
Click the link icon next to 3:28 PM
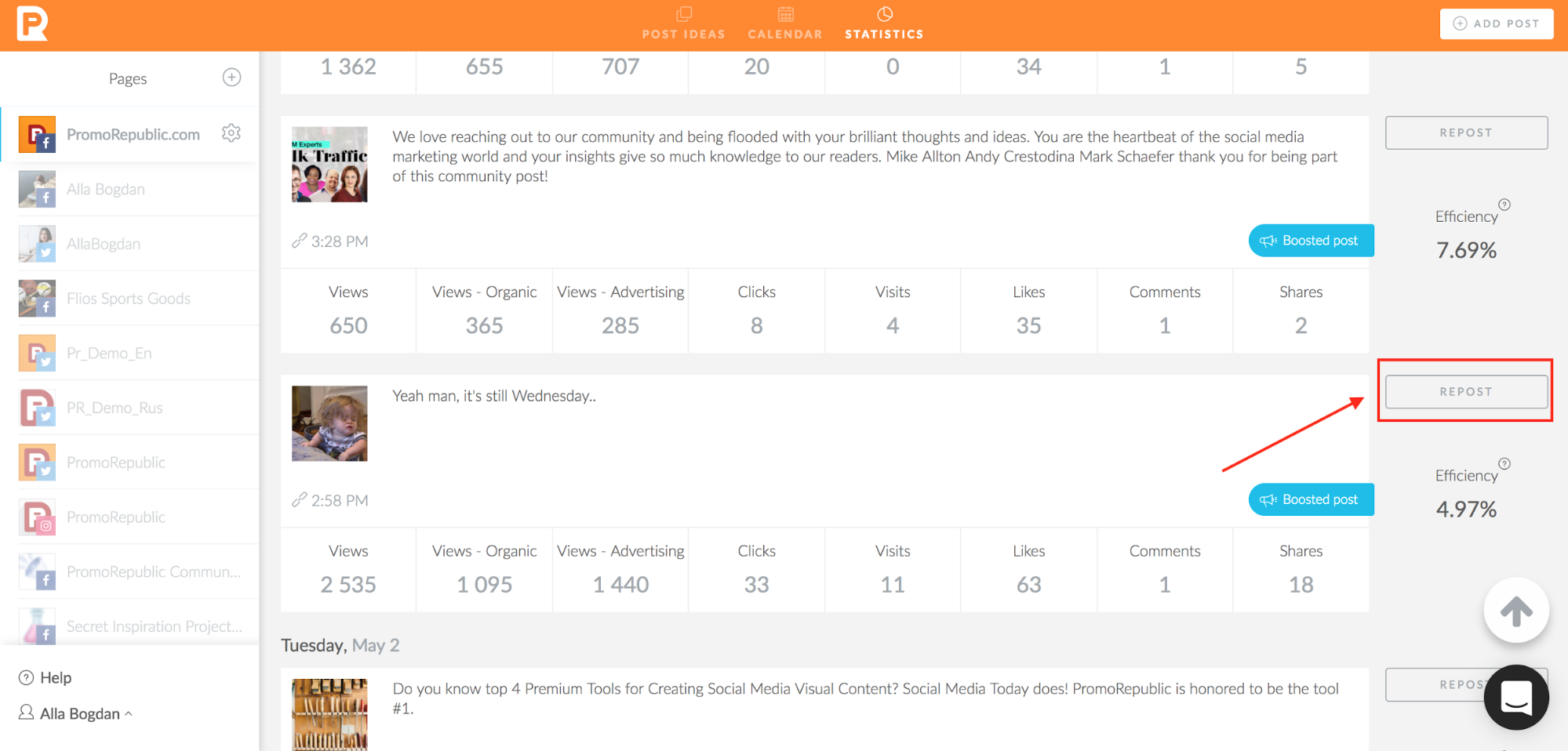[299, 241]
